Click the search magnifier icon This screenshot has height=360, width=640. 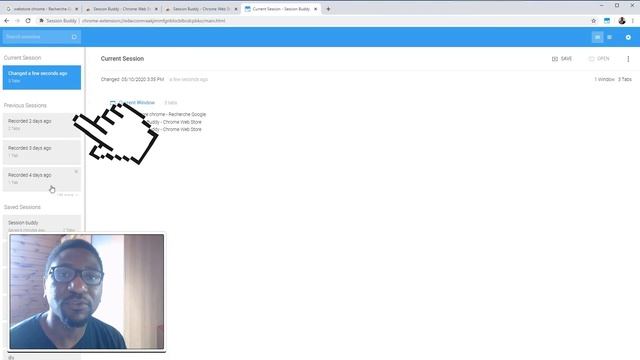[74, 37]
